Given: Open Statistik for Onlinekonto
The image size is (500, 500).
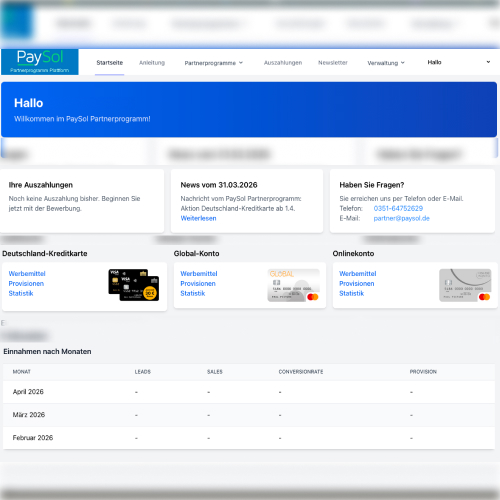Looking at the screenshot, I should 352,293.
